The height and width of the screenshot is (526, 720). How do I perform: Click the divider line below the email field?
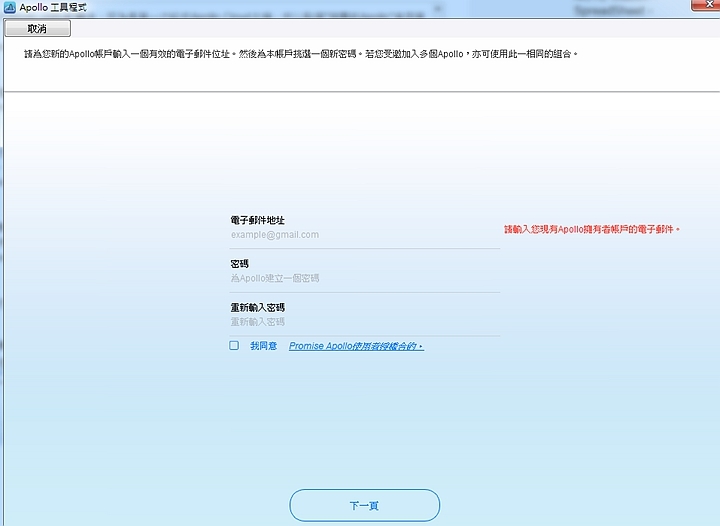coord(364,248)
